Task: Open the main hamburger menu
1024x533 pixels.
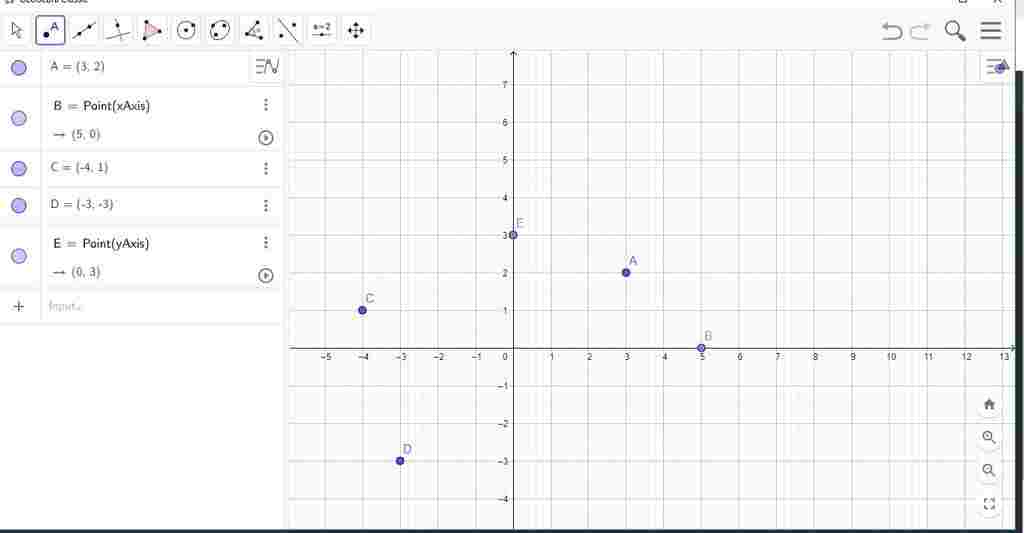Action: 990,31
